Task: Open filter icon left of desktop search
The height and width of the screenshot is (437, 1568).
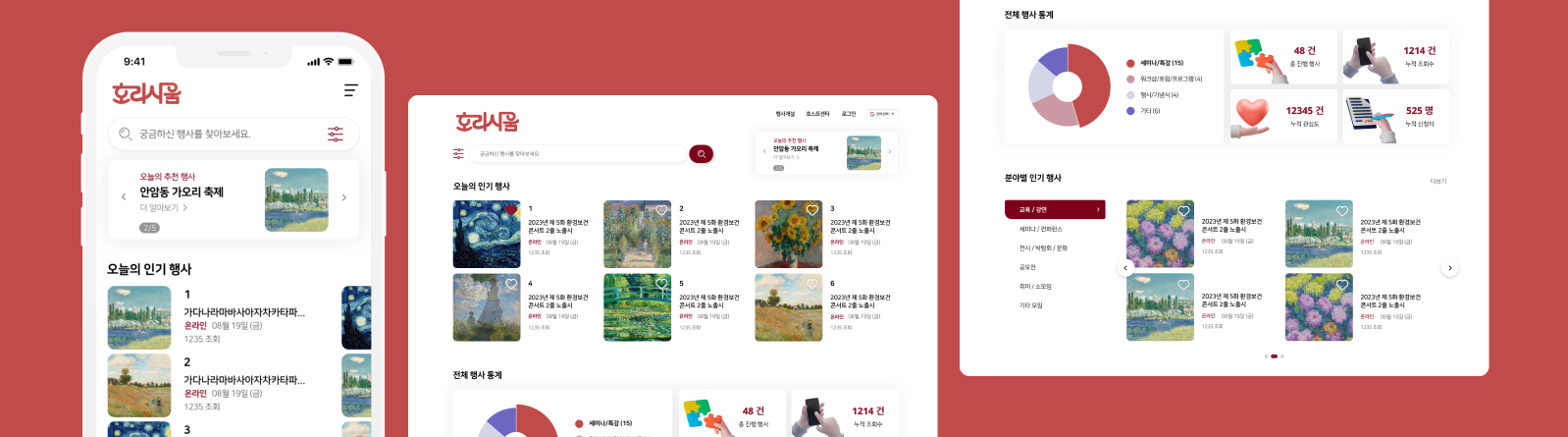Action: tap(458, 153)
